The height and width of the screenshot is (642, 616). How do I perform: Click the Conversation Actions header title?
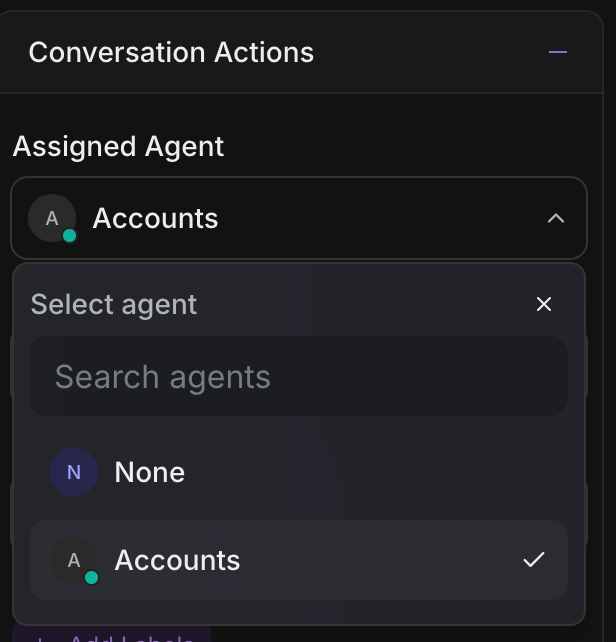pyautogui.click(x=171, y=52)
